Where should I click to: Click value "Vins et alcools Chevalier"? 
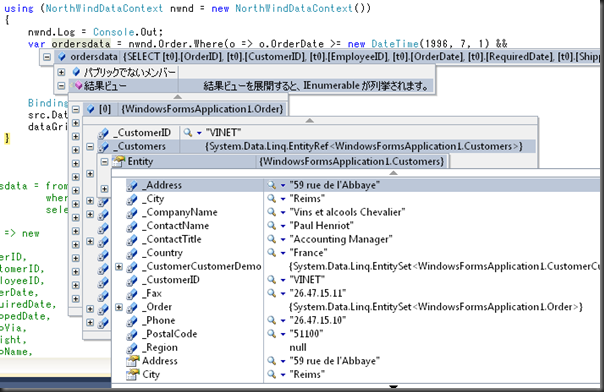pyautogui.click(x=347, y=212)
